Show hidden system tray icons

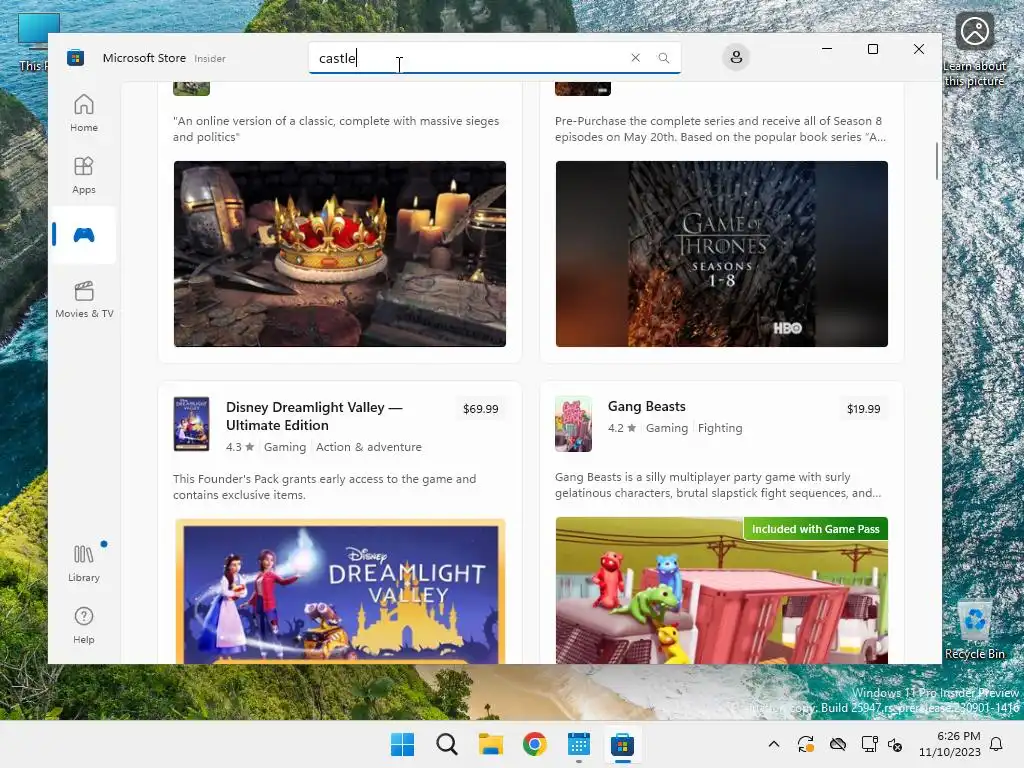click(x=774, y=744)
